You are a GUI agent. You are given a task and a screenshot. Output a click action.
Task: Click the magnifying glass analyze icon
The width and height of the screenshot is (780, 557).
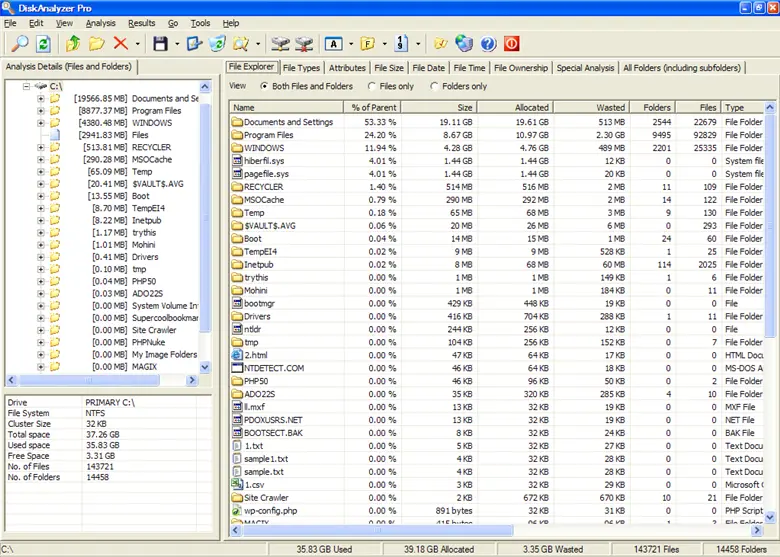click(x=19, y=44)
